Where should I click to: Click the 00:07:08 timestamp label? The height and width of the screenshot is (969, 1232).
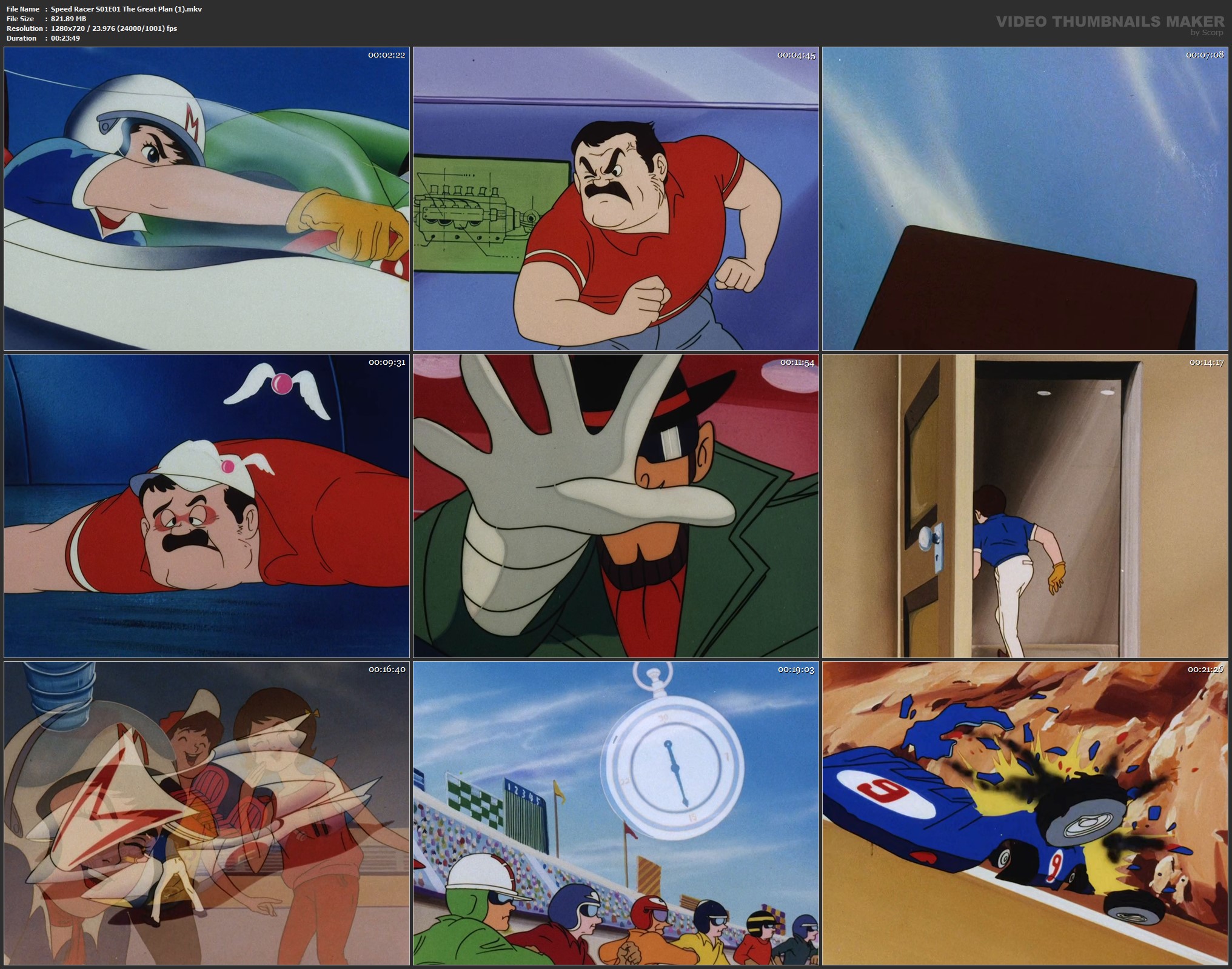pos(1205,55)
